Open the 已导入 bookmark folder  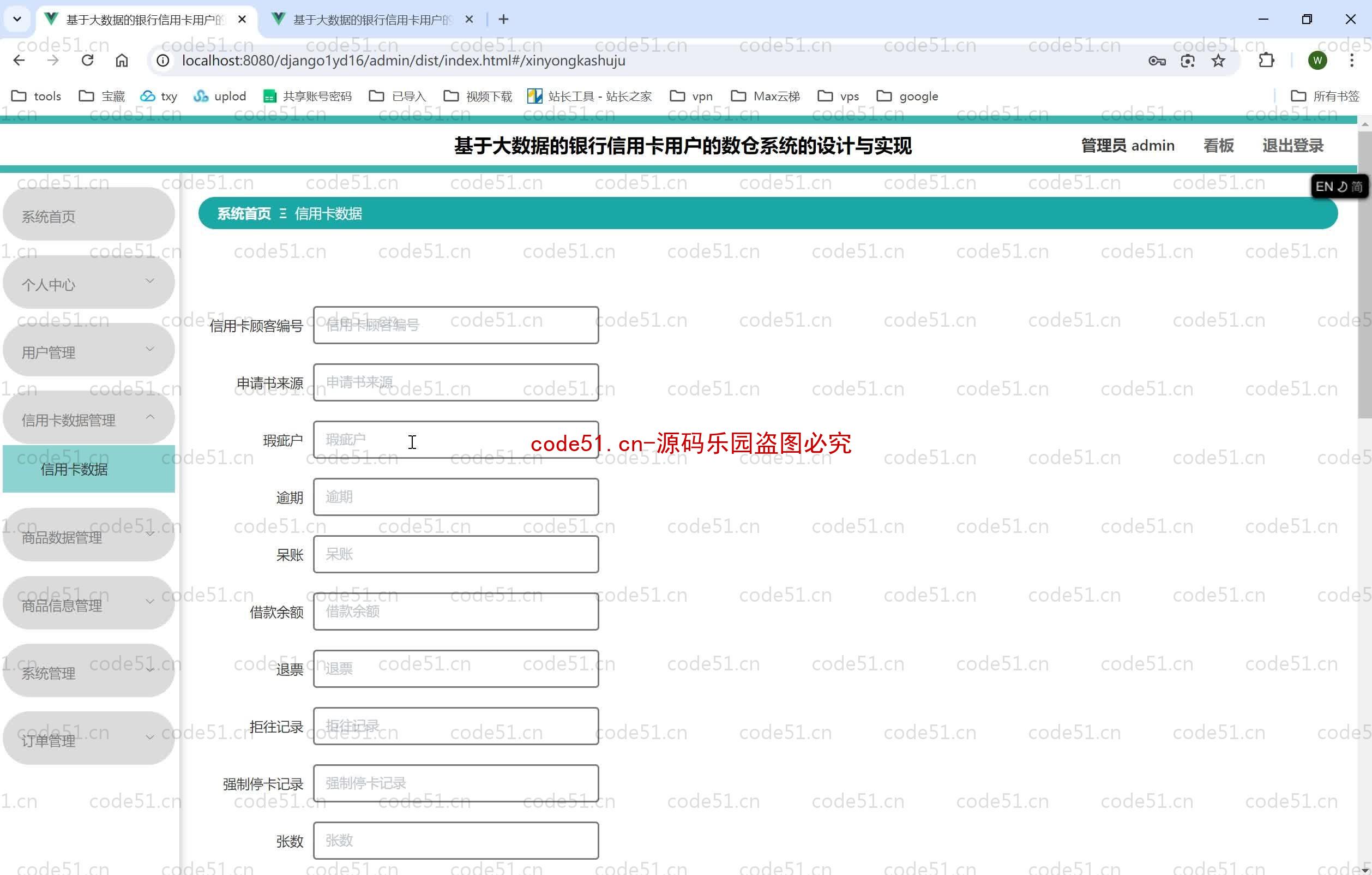pos(398,96)
